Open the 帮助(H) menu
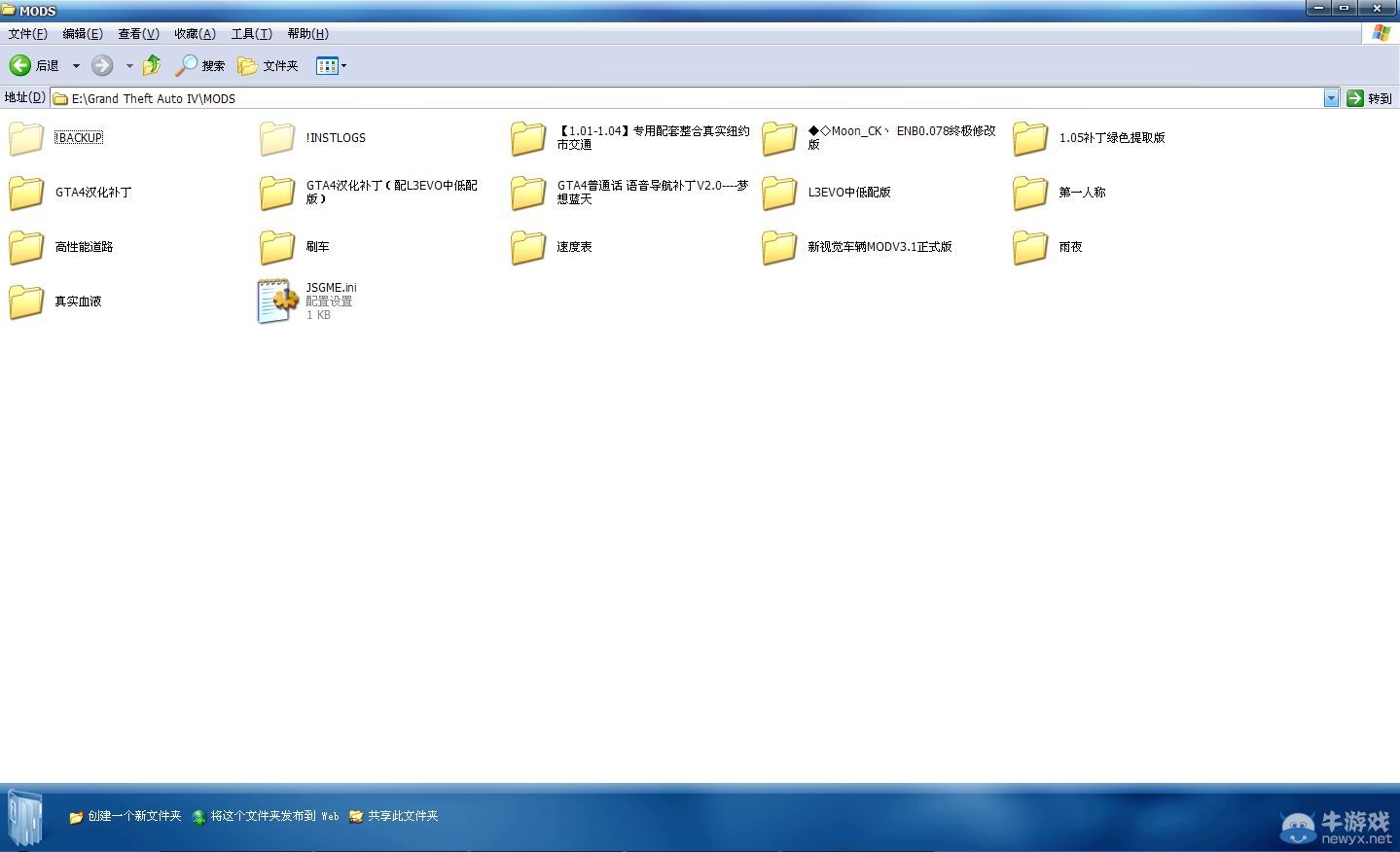Viewport: 1400px width, 852px height. pyautogui.click(x=307, y=33)
